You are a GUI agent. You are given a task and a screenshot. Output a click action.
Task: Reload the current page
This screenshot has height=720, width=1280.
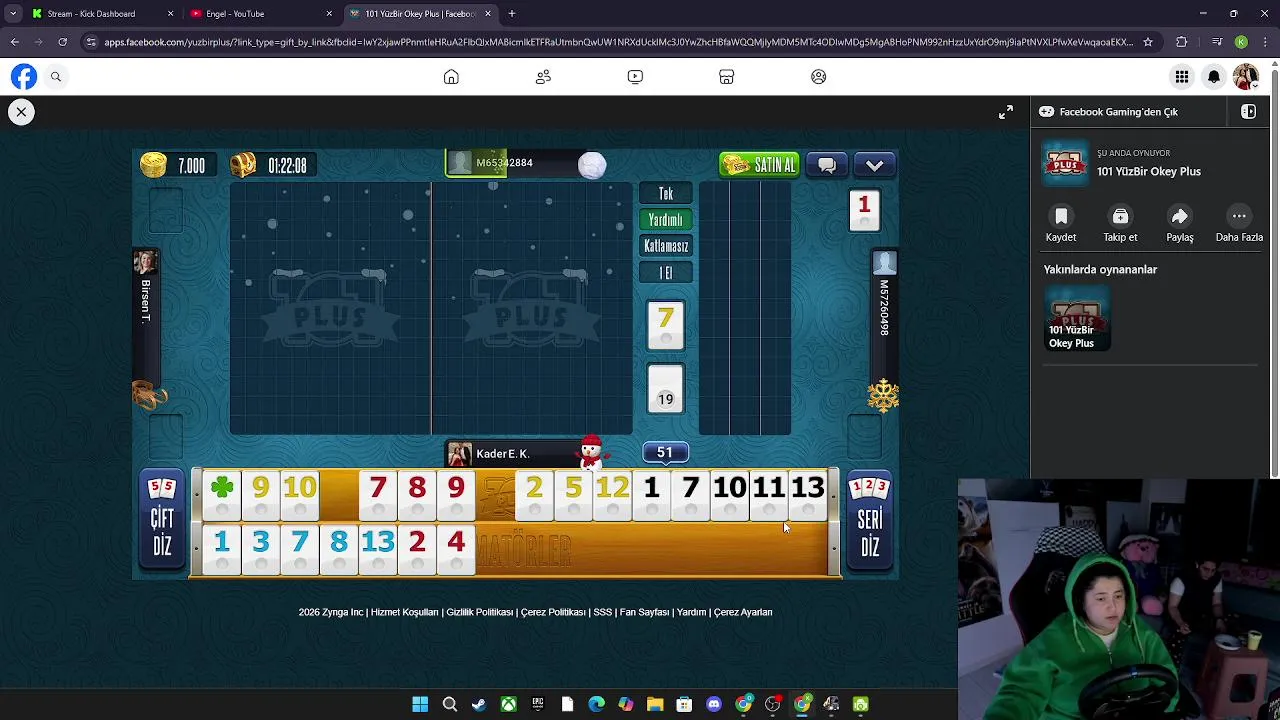(x=62, y=42)
